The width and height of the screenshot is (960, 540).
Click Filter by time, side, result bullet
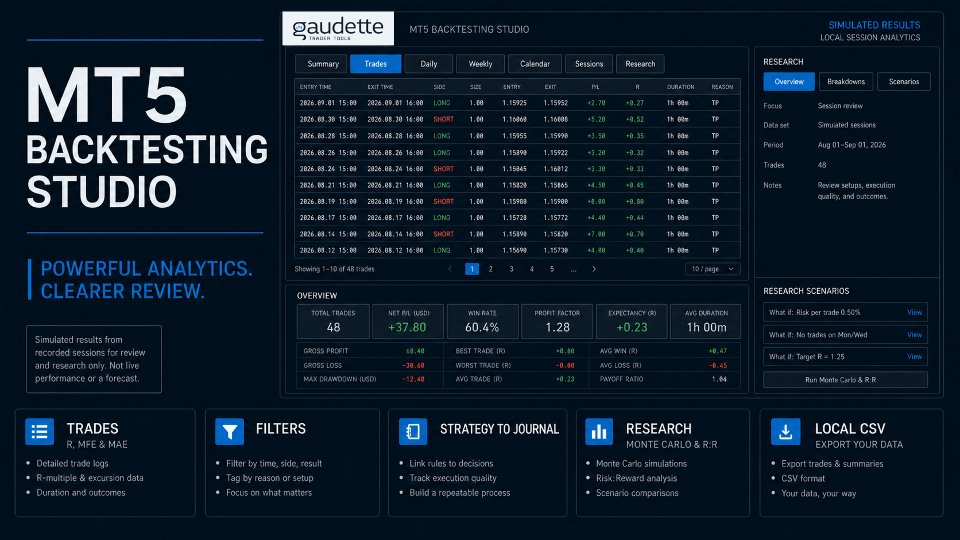pos(274,463)
